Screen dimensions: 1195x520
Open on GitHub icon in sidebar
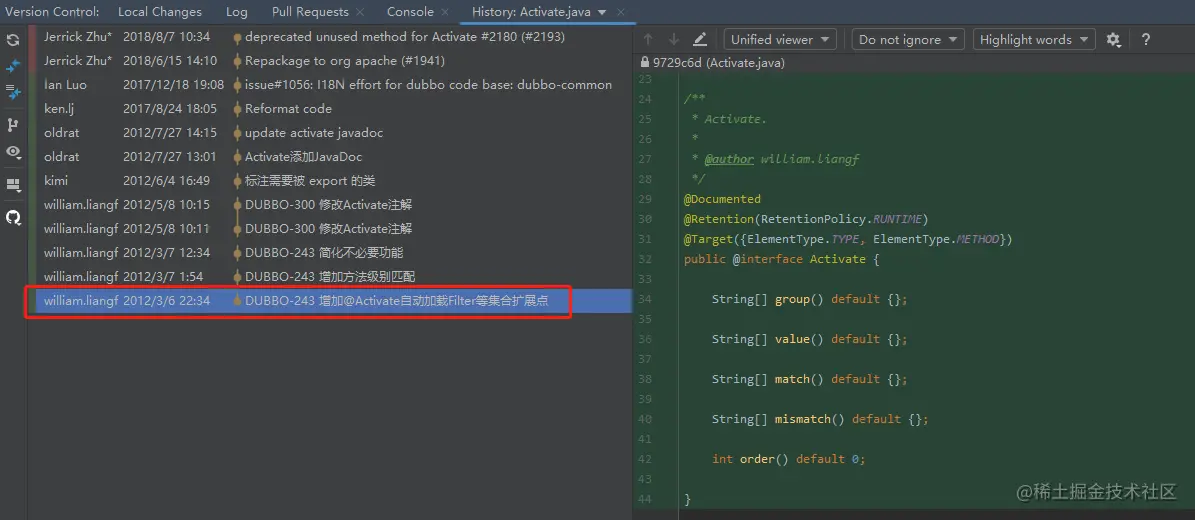[x=13, y=217]
